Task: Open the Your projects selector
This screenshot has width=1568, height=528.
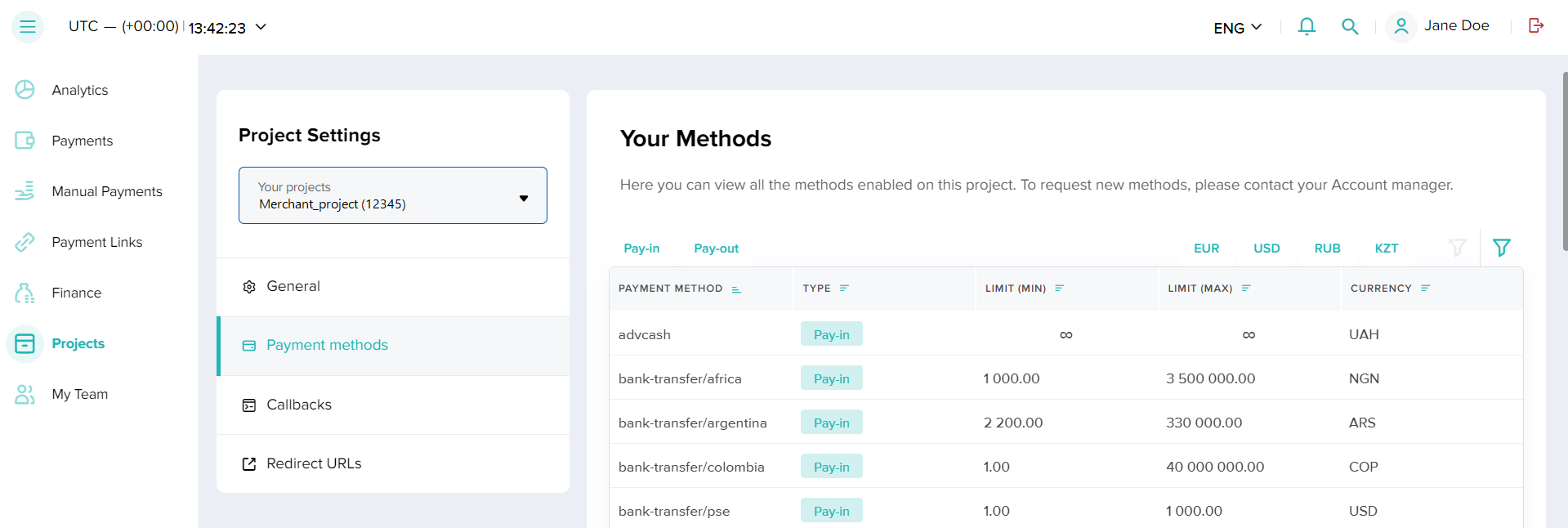Action: [393, 195]
